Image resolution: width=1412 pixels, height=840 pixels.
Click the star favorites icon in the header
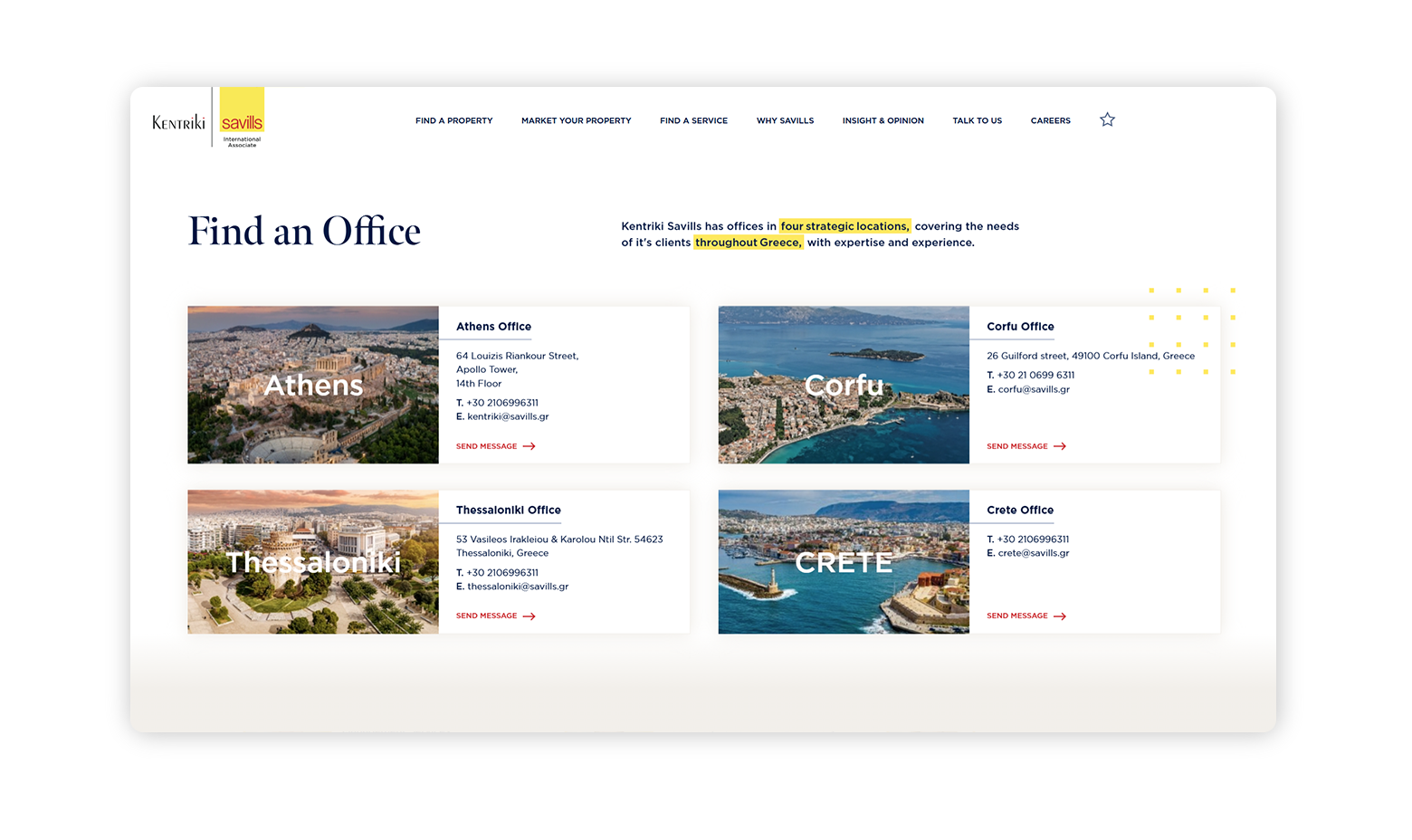click(1107, 119)
